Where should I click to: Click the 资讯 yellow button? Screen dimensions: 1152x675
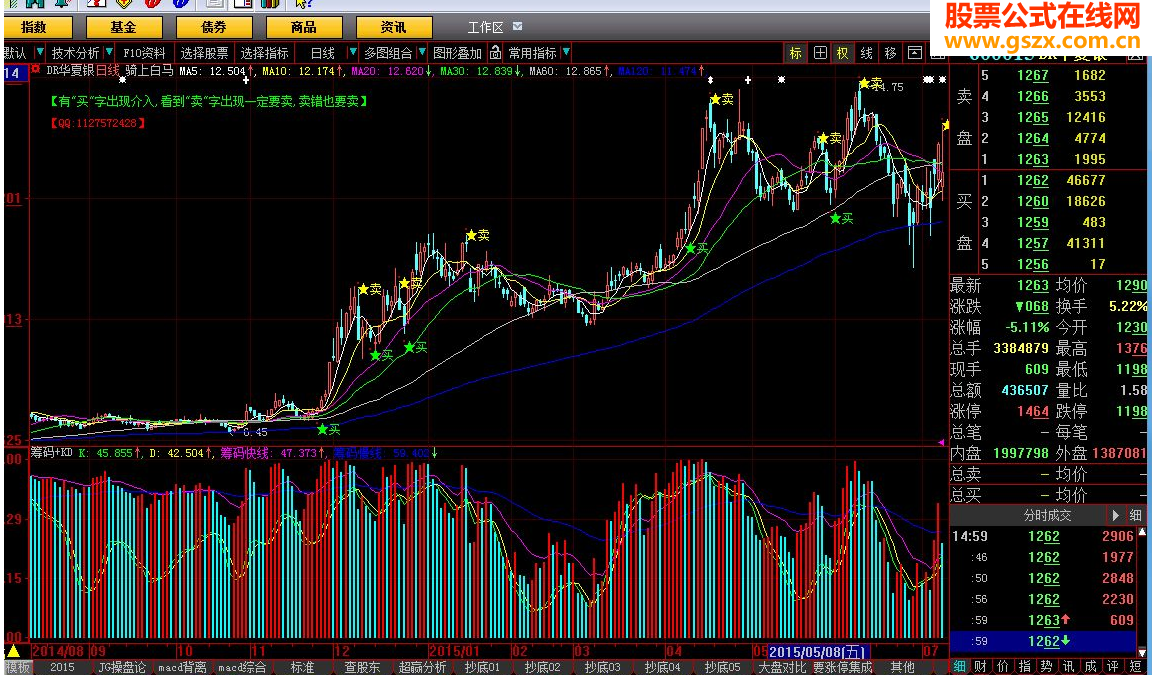coord(393,27)
